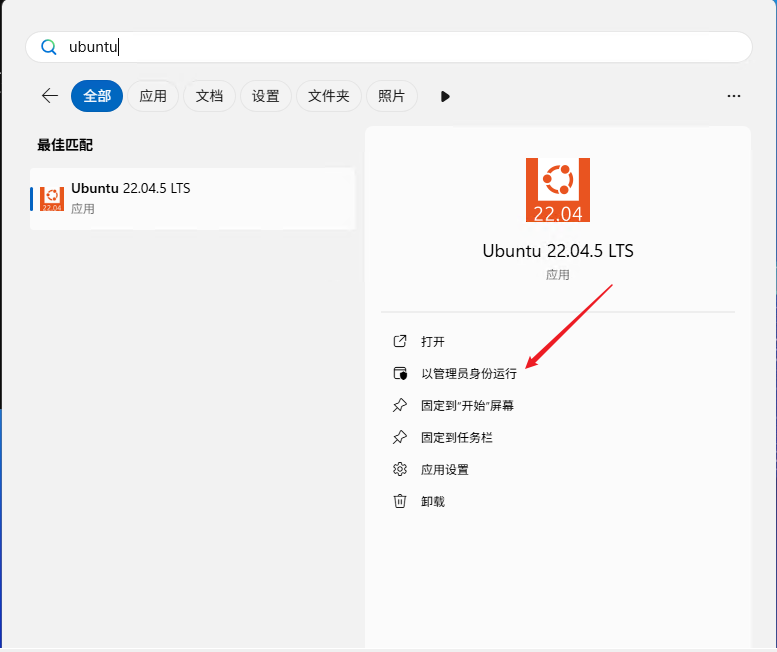Open the three-dot options menu

pos(734,96)
